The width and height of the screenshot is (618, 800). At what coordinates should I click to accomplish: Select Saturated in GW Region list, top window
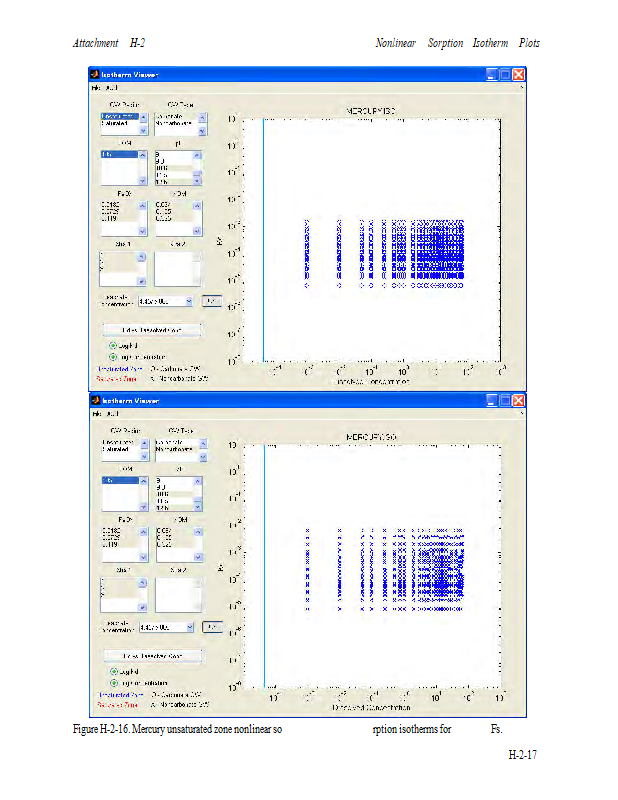click(116, 124)
